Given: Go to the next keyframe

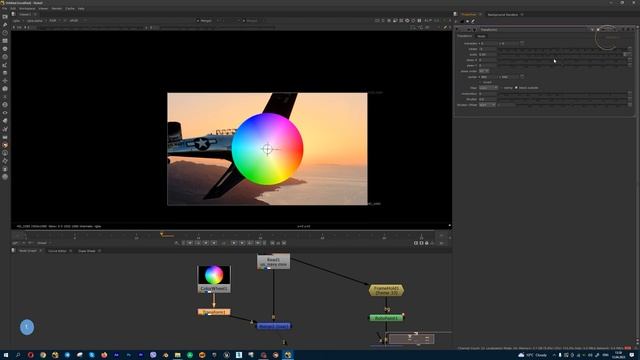Looking at the screenshot, I should point(250,243).
